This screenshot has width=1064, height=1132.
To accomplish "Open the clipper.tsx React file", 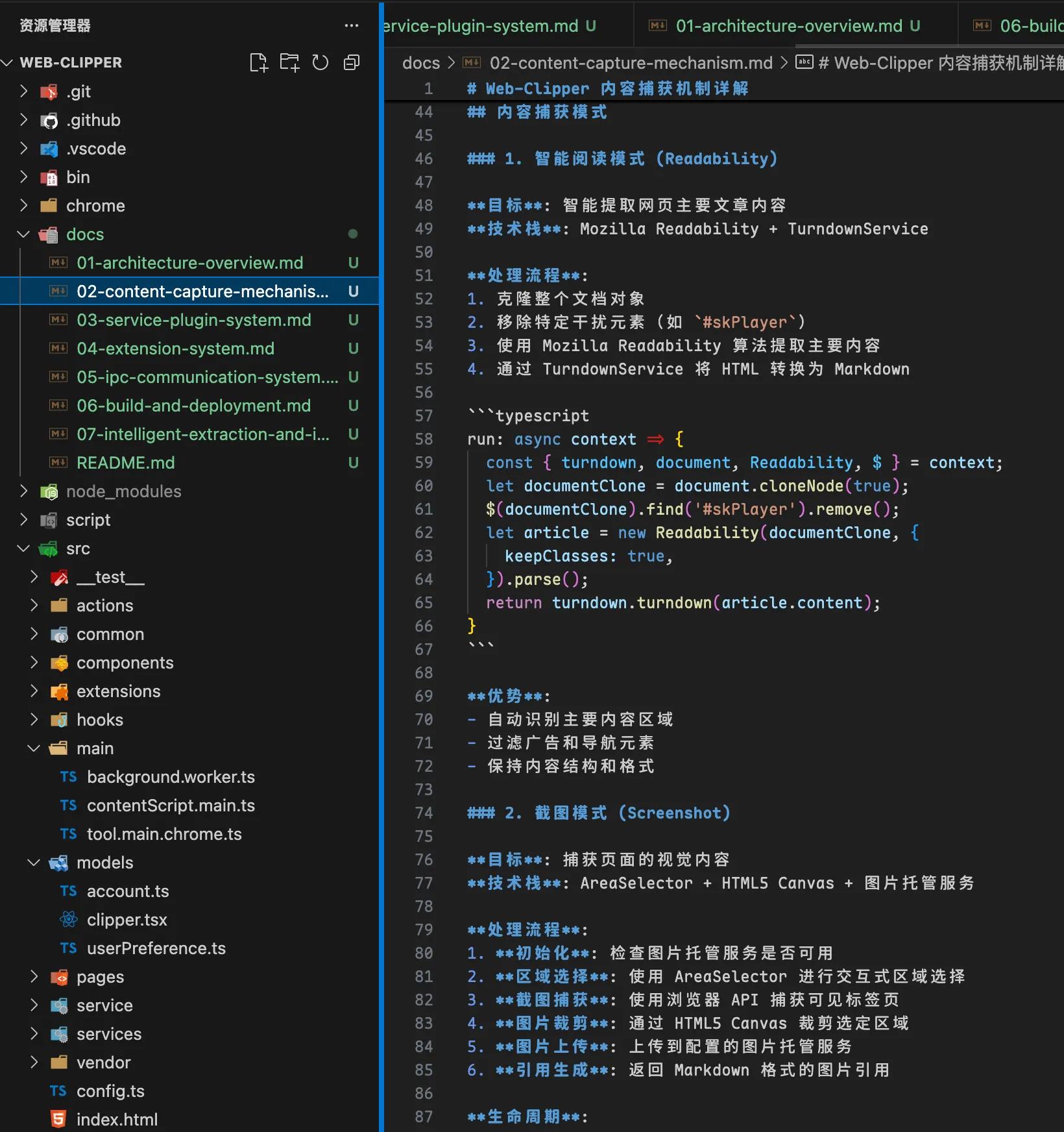I will pos(127,920).
